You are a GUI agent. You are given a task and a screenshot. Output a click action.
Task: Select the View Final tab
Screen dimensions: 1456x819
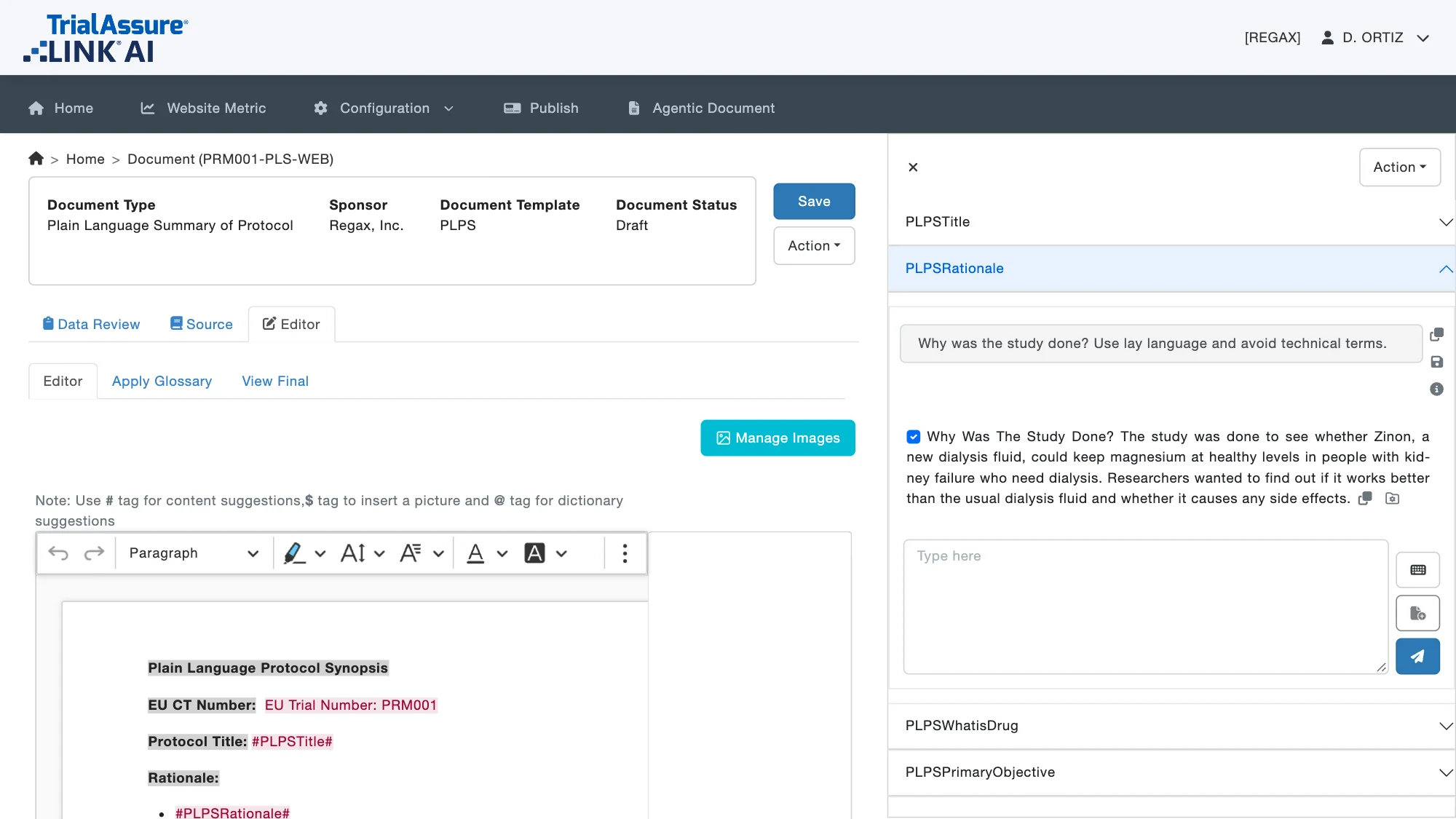(x=275, y=381)
